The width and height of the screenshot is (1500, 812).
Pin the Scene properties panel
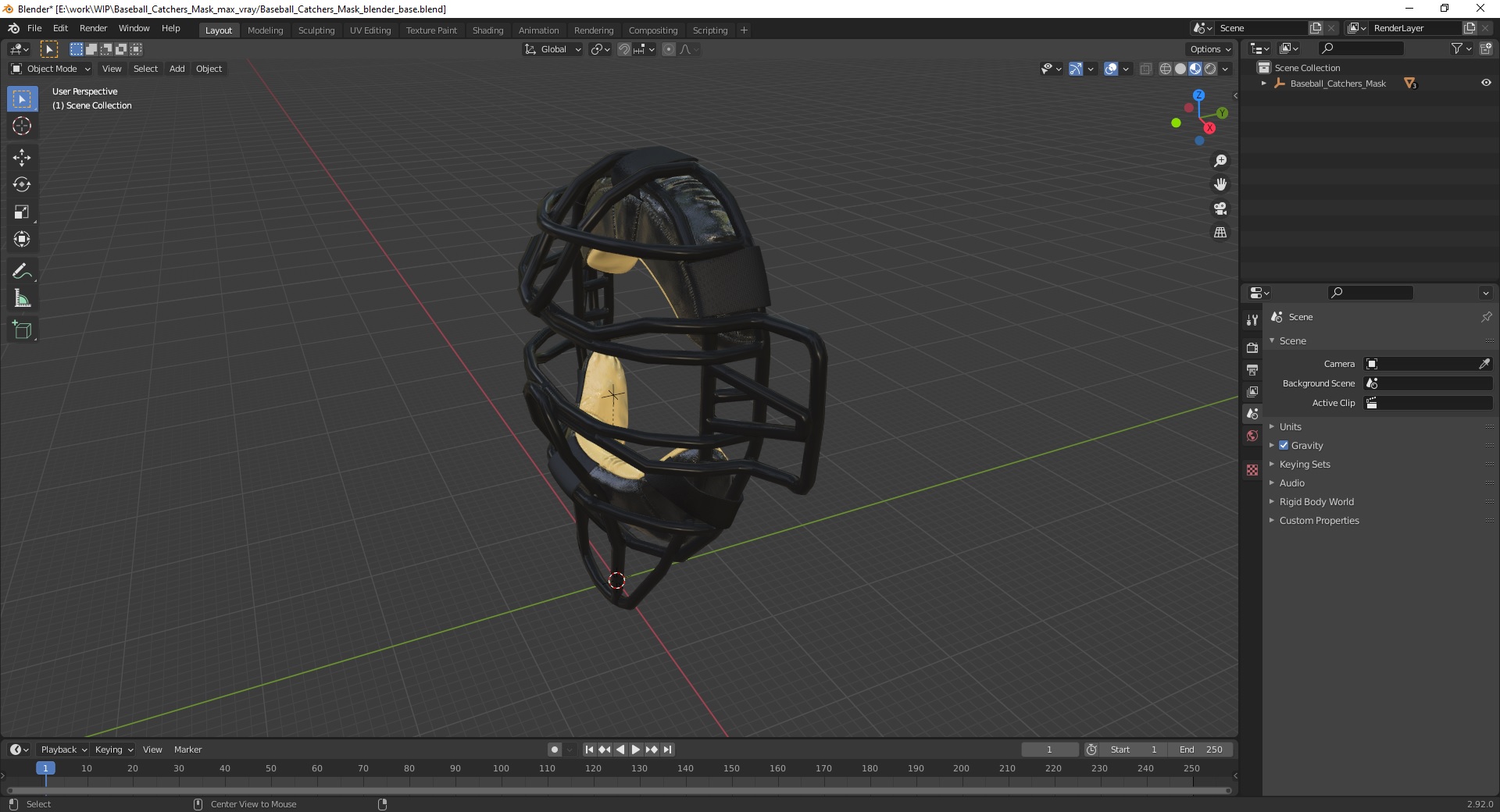(x=1486, y=317)
